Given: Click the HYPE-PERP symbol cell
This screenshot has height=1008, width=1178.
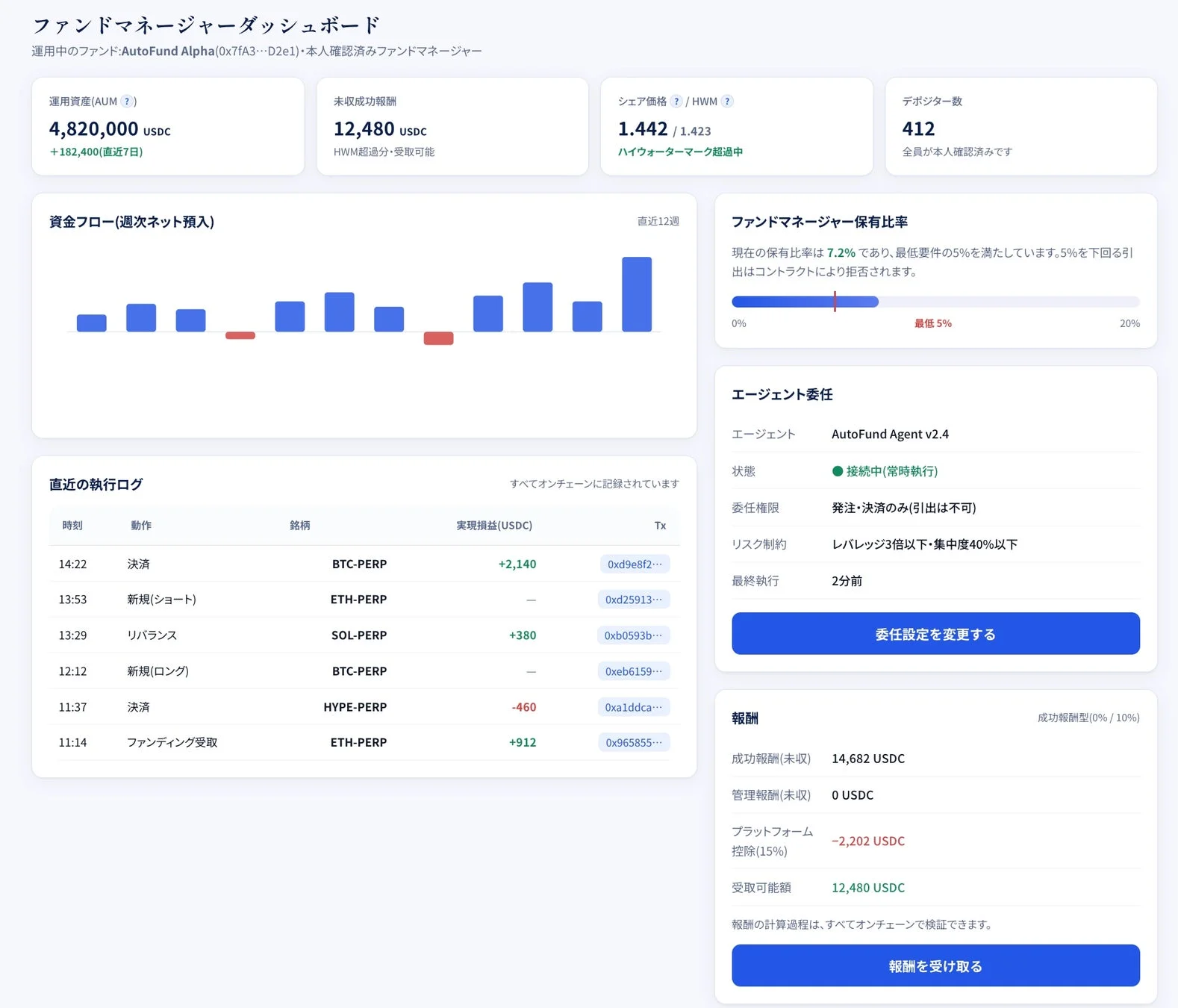Looking at the screenshot, I should pos(355,707).
